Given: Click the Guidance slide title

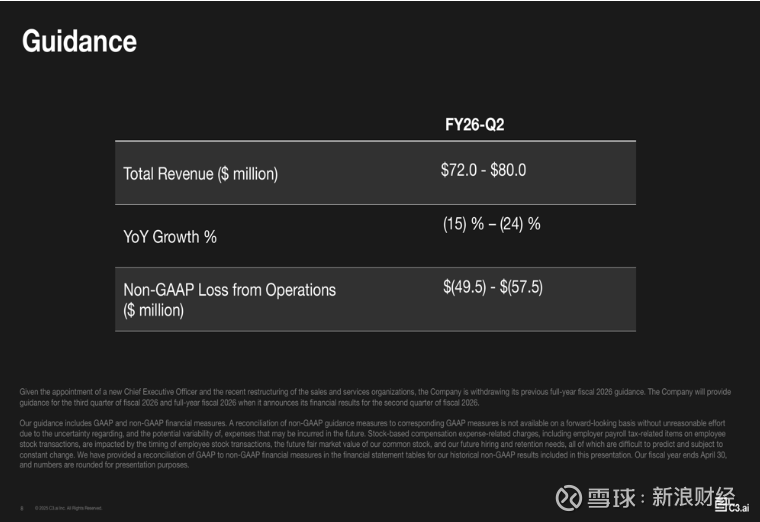Looking at the screenshot, I should click(x=79, y=41).
